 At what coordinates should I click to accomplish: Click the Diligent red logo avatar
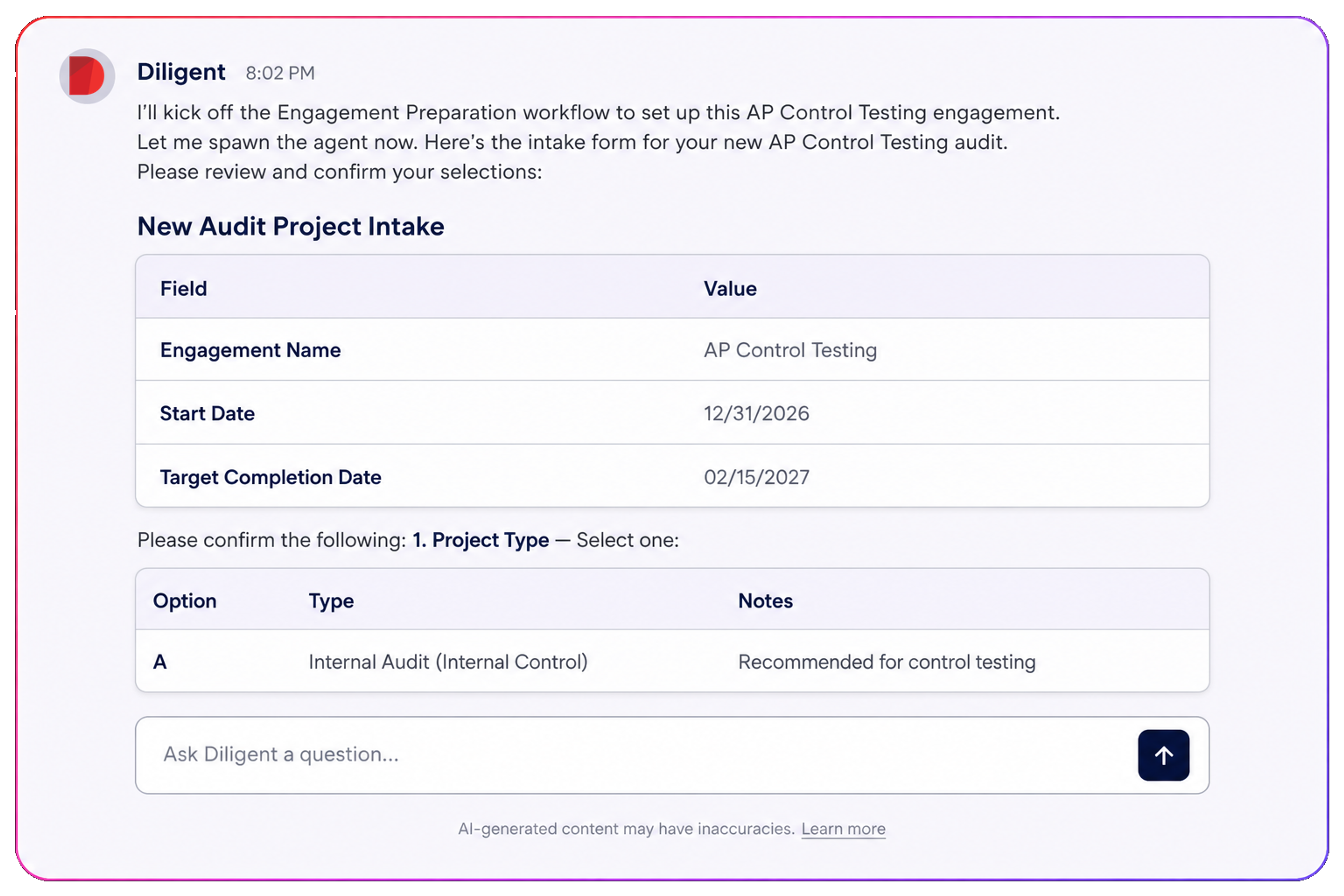point(87,76)
